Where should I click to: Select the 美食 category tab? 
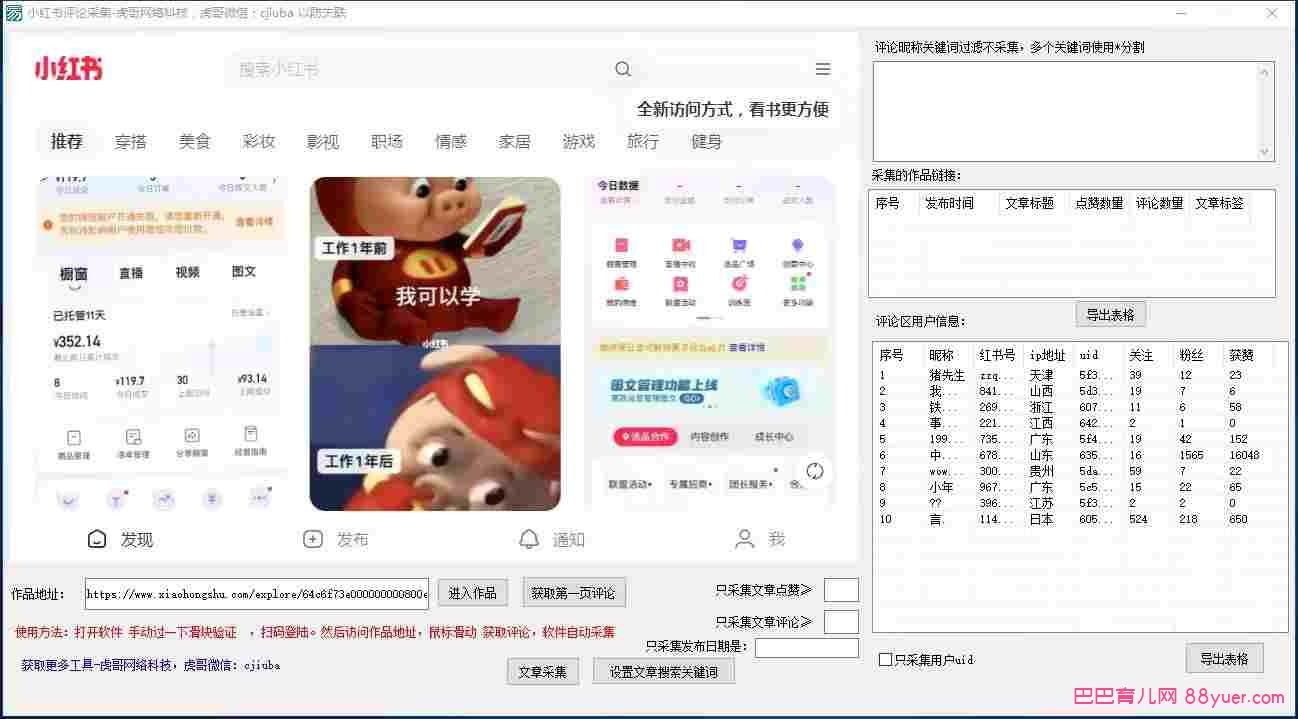[195, 141]
